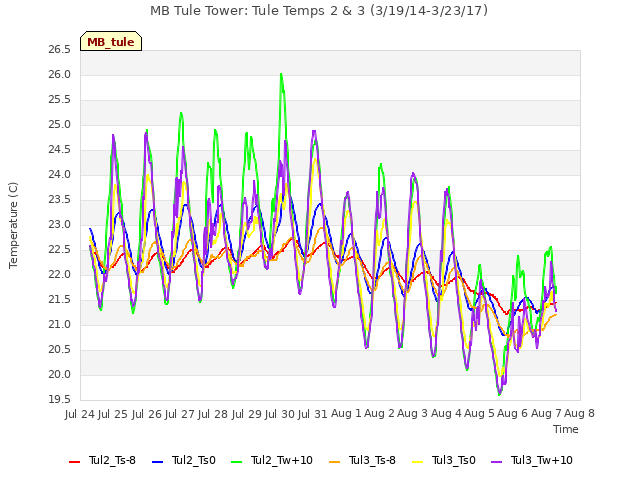This screenshot has height=480, width=640.
Task: Click the red Tul2_Ts-8 legend swatch
Action: (x=75, y=462)
